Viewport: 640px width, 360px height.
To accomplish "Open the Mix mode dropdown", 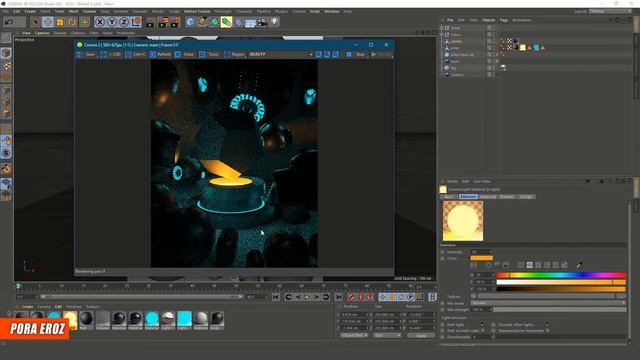I will [x=548, y=303].
